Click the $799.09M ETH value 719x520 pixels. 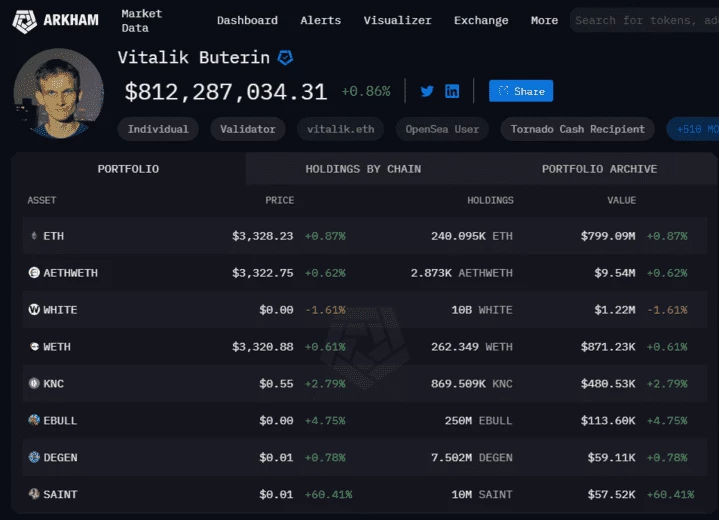click(x=608, y=236)
